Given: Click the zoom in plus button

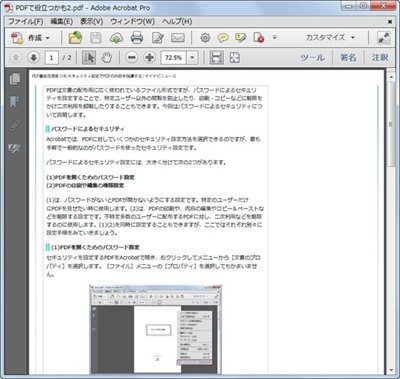Looking at the screenshot, I should point(150,58).
